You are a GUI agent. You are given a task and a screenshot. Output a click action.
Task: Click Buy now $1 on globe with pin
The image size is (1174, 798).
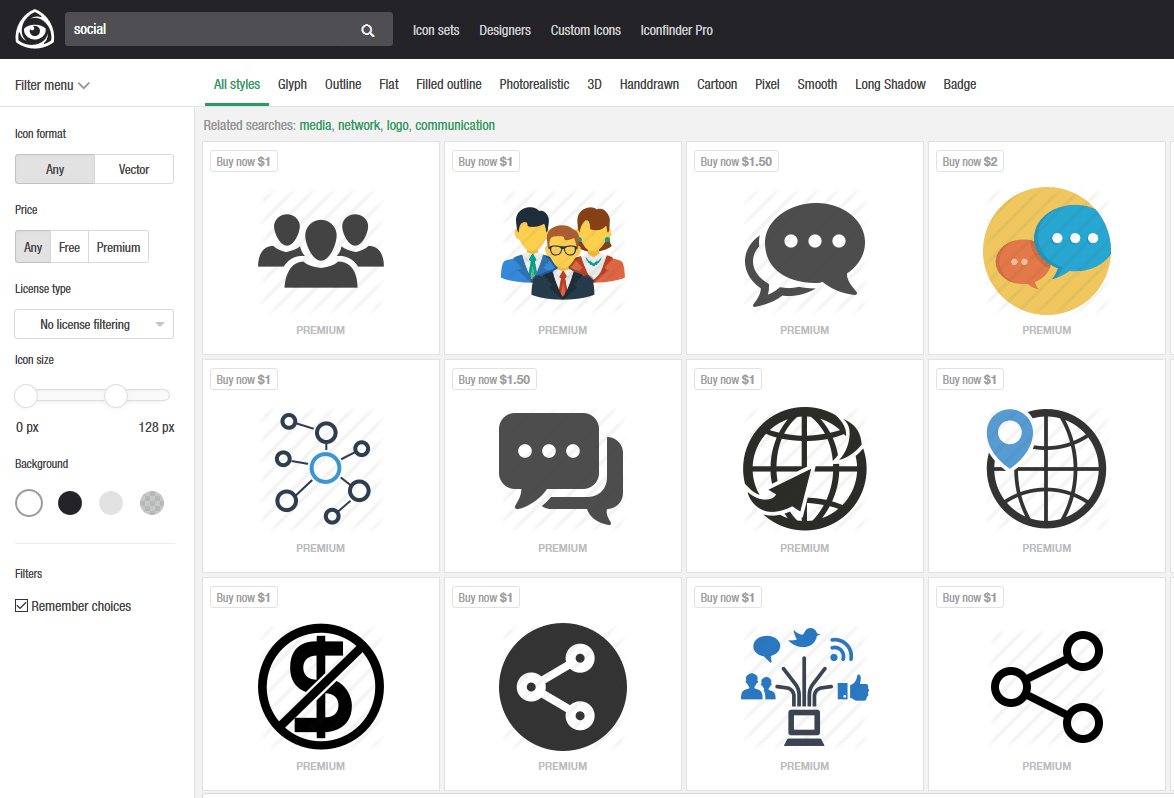(970, 380)
